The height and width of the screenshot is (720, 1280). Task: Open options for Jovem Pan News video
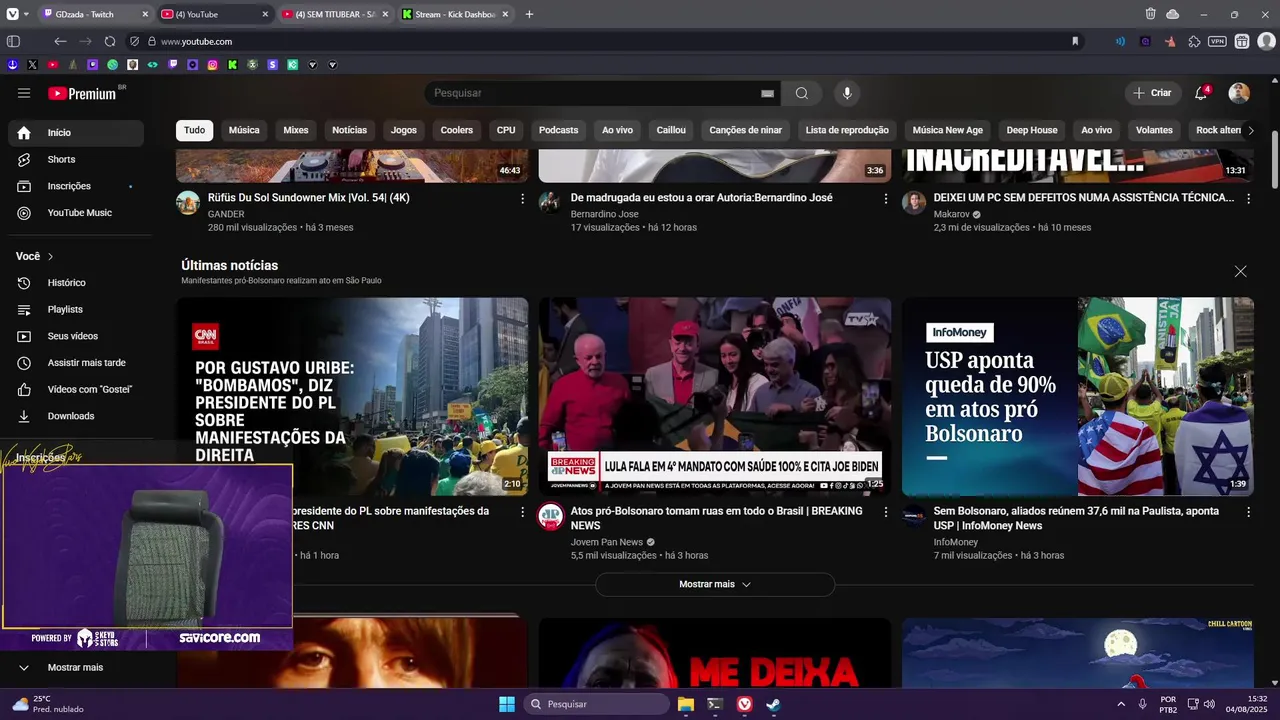coord(885,512)
